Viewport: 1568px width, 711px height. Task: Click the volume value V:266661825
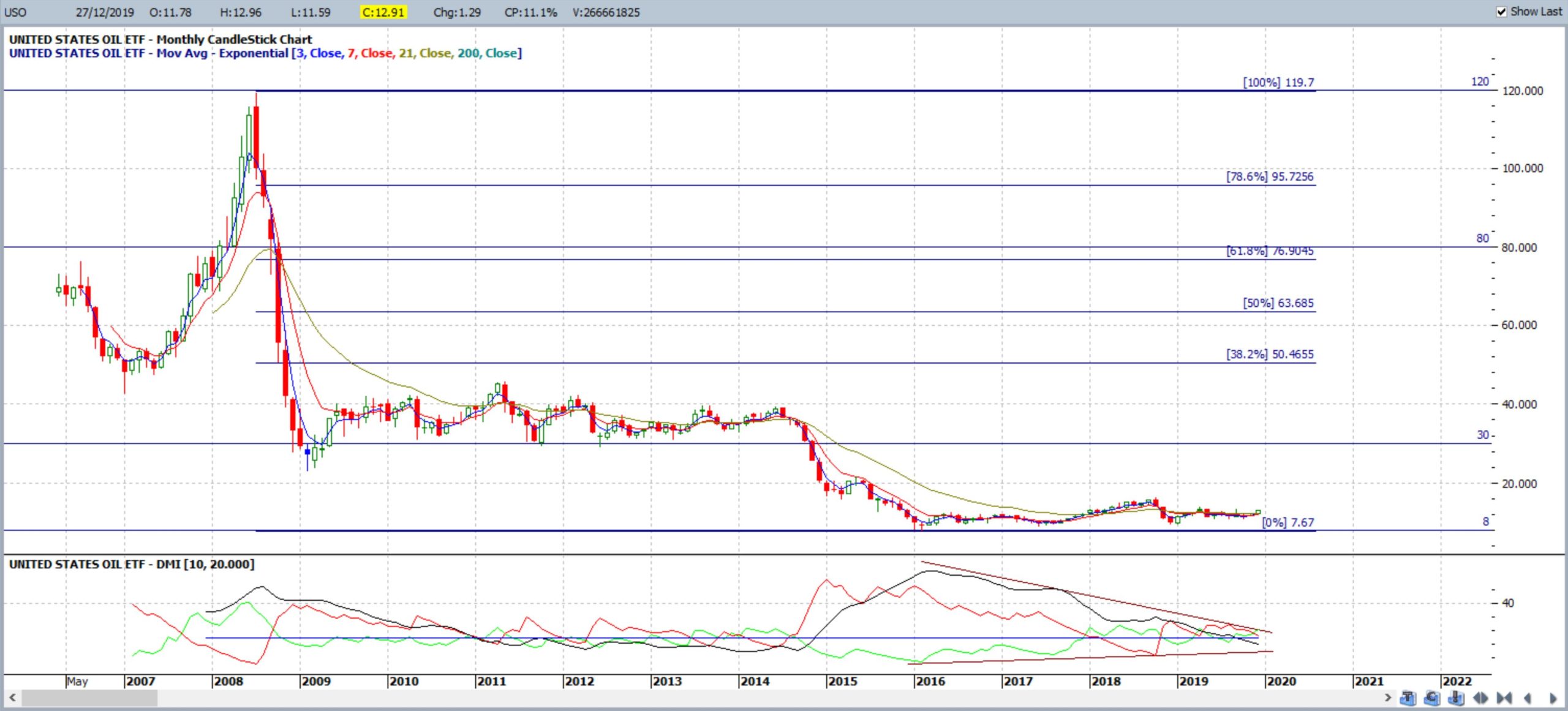[x=606, y=12]
